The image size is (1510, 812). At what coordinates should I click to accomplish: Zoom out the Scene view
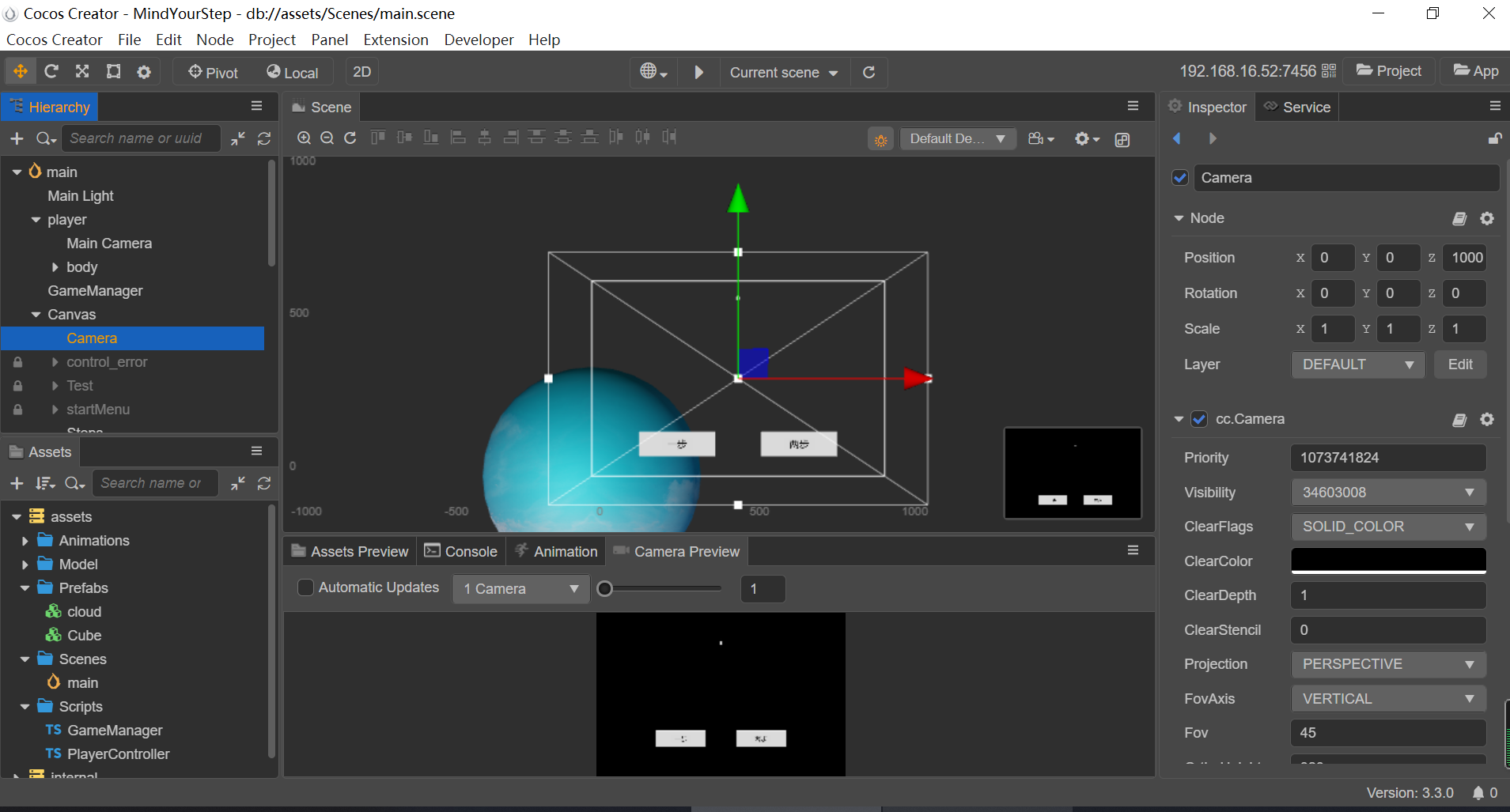coord(327,138)
